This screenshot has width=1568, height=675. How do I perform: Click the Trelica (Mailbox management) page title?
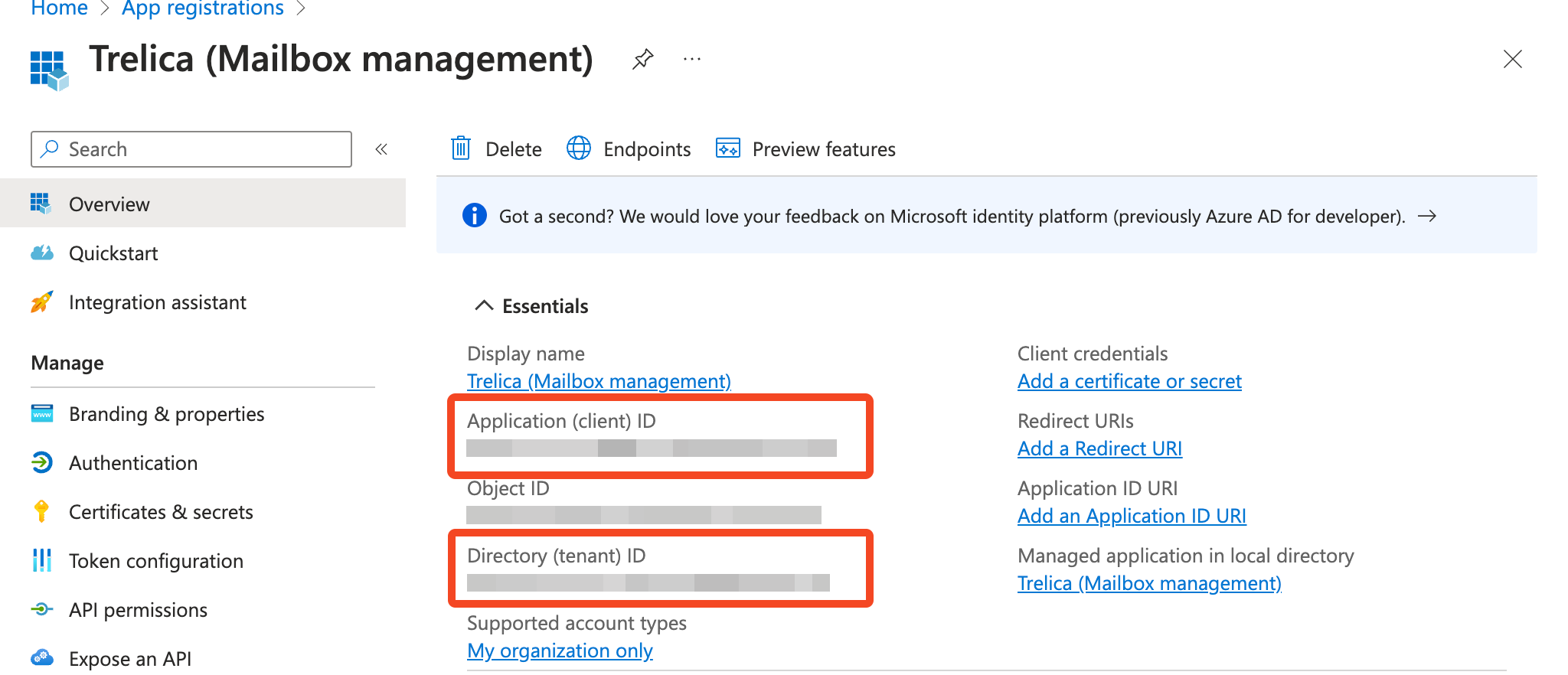(341, 59)
